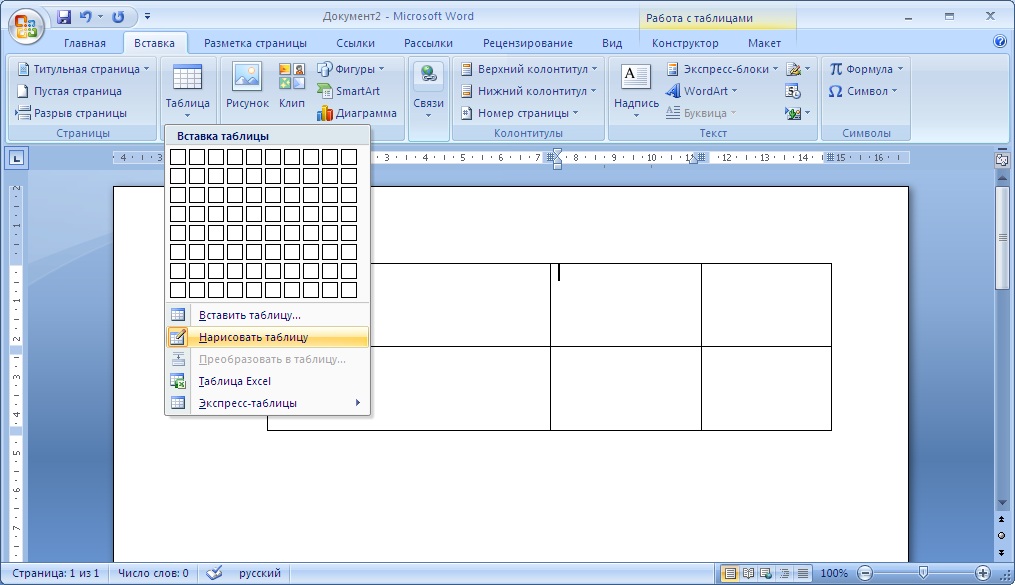The width and height of the screenshot is (1015, 585).
Task: Click the word count Число слов: 0
Action: [x=153, y=573]
